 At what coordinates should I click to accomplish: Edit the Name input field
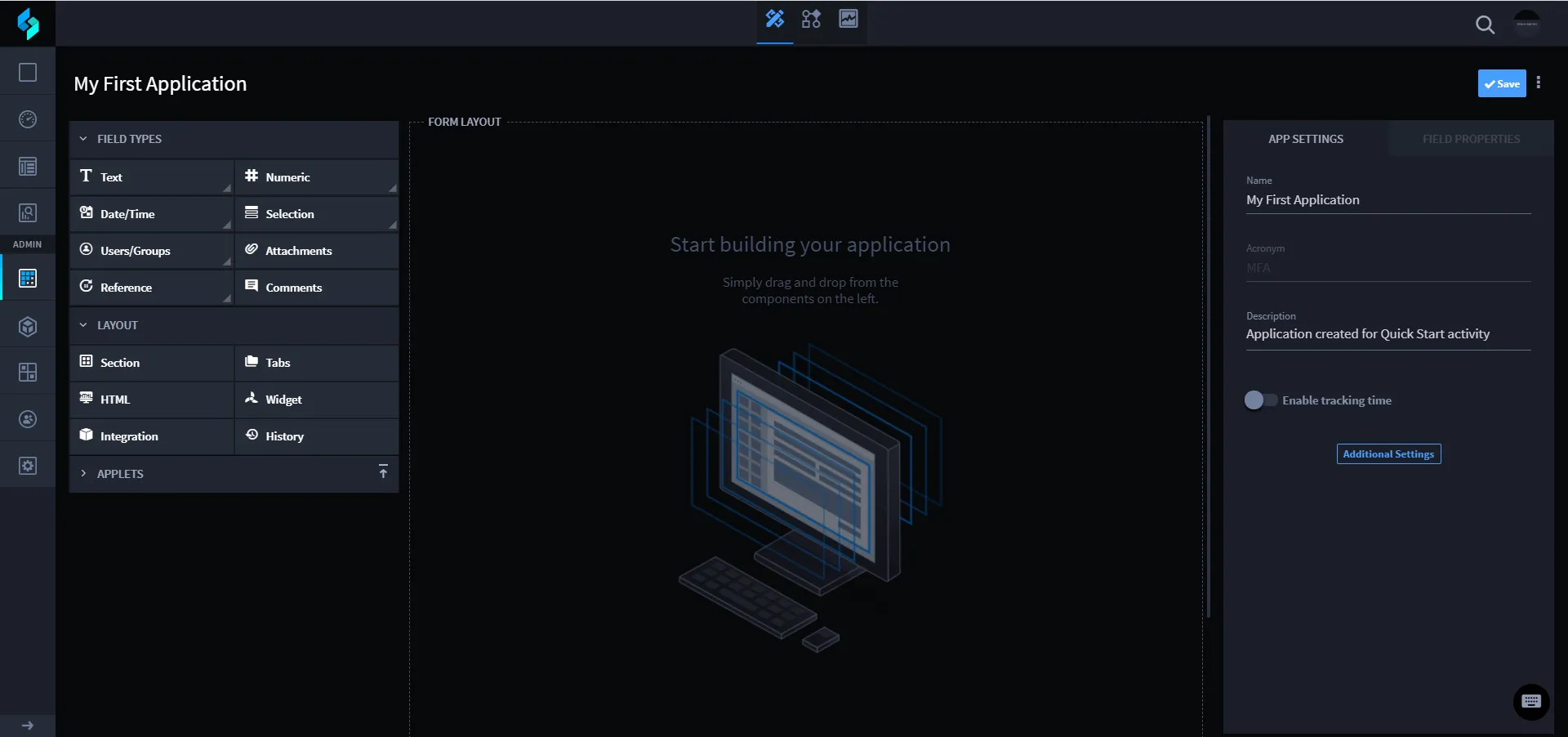[x=1388, y=200]
